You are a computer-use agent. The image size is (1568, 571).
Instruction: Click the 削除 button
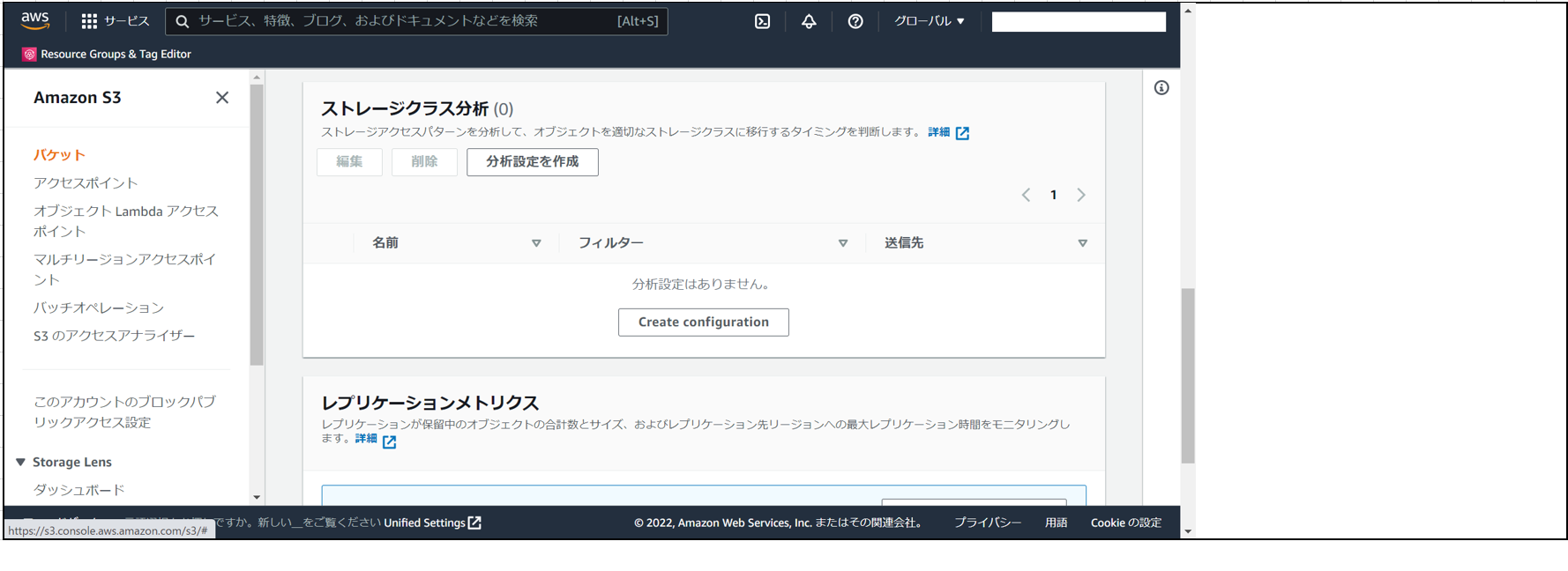(x=424, y=162)
